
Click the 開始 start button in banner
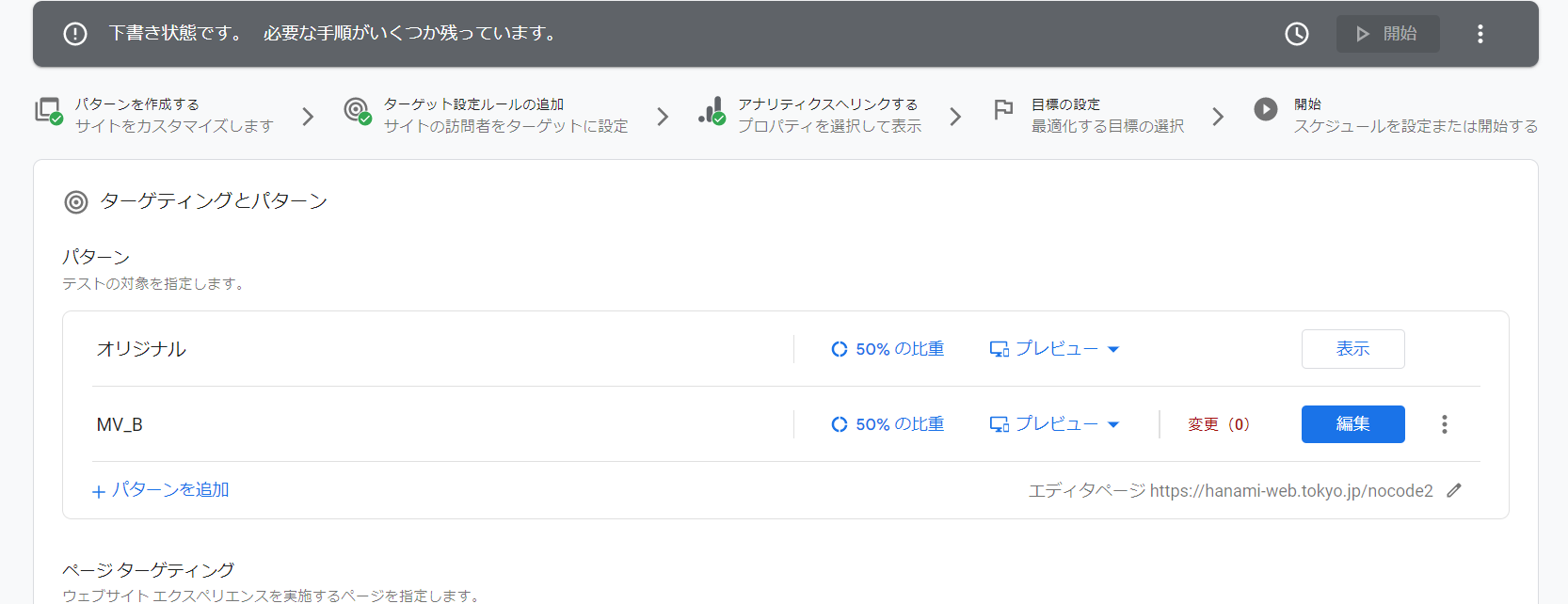(x=1387, y=34)
